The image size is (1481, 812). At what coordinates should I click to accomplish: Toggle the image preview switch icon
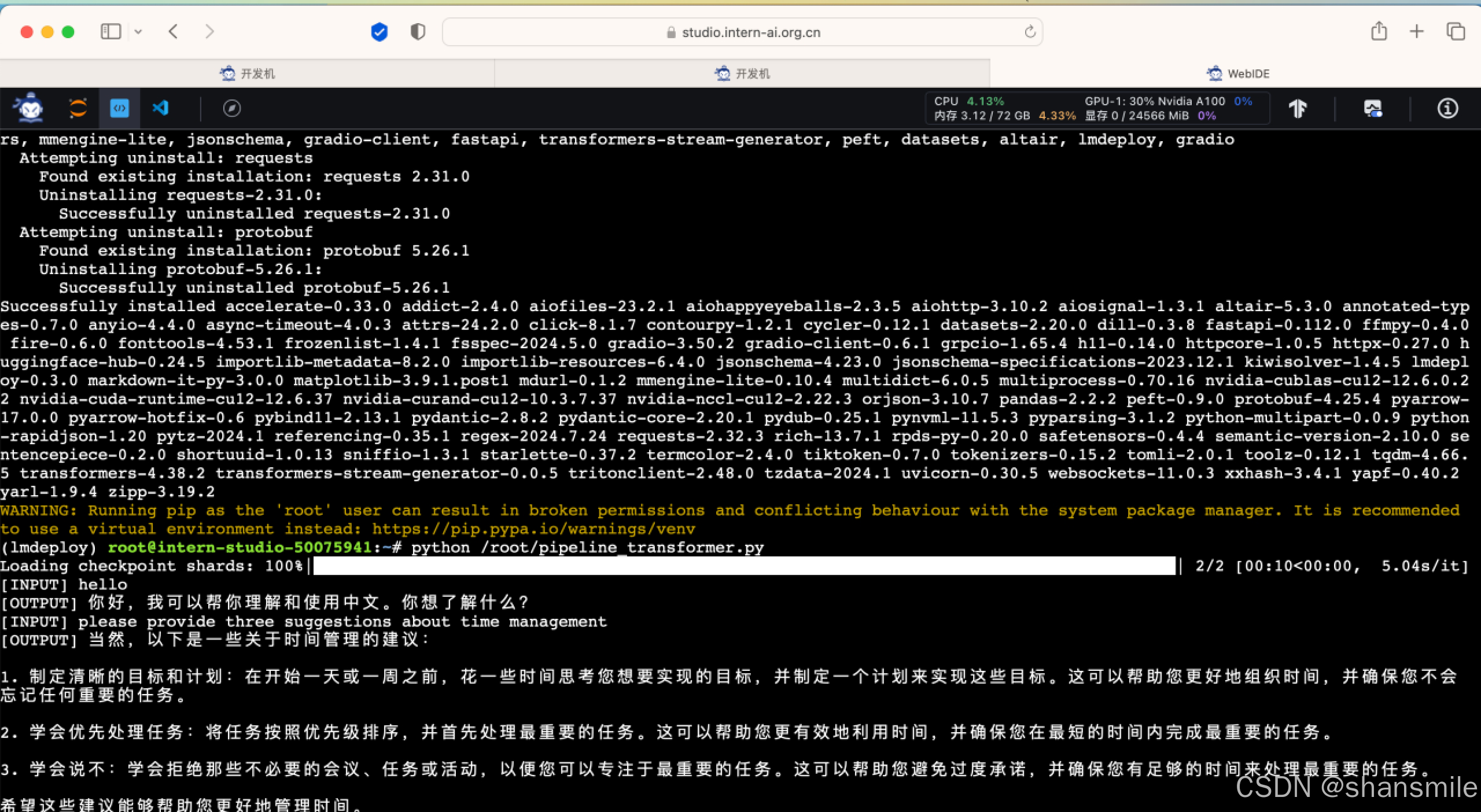point(1373,108)
